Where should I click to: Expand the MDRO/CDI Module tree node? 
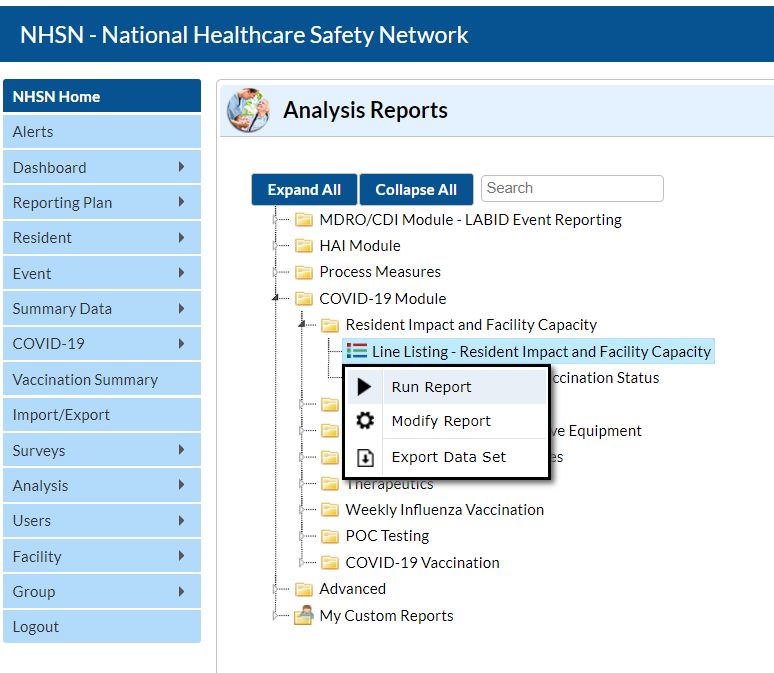point(275,219)
